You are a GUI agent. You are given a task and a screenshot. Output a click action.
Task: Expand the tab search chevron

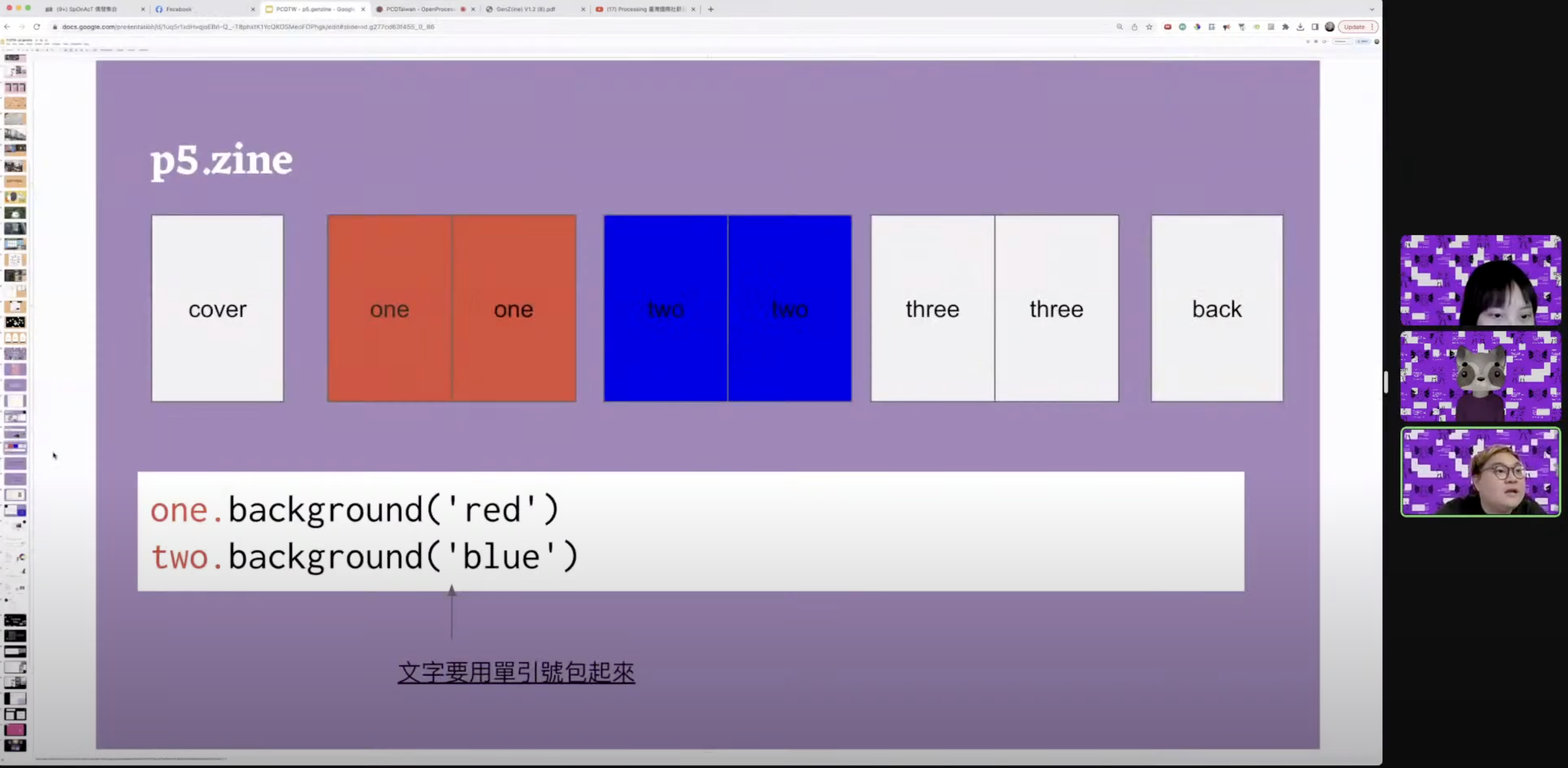(1372, 9)
